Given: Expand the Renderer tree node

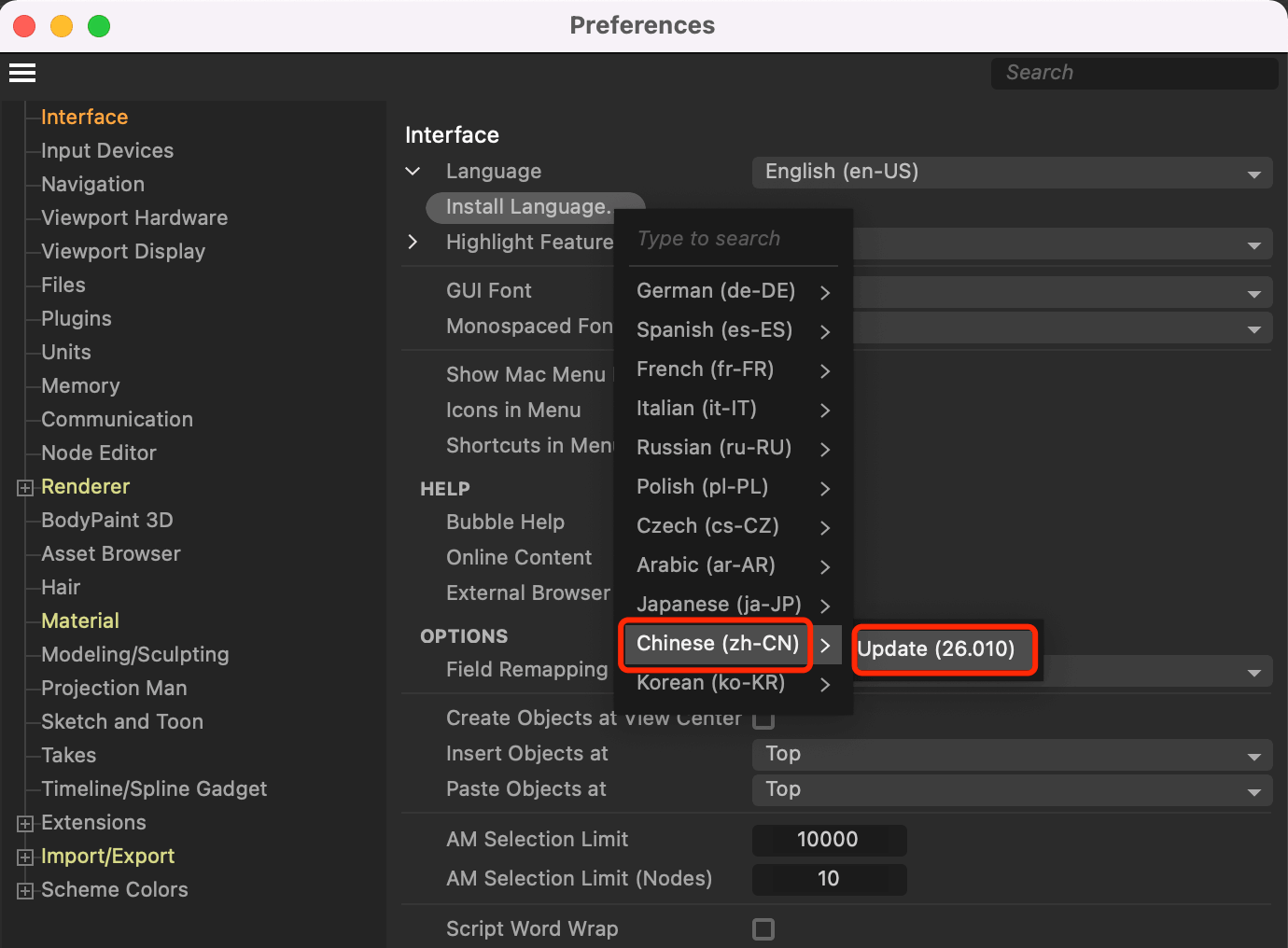Looking at the screenshot, I should click(x=25, y=488).
